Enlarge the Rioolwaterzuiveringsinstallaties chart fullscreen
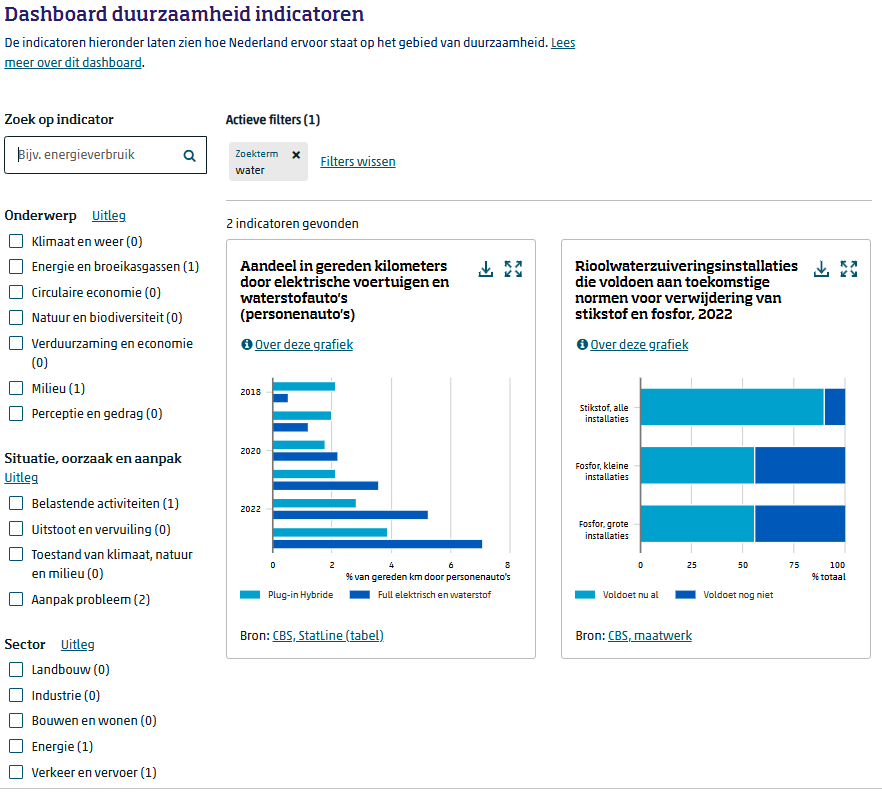Image resolution: width=882 pixels, height=792 pixels. pos(849,269)
